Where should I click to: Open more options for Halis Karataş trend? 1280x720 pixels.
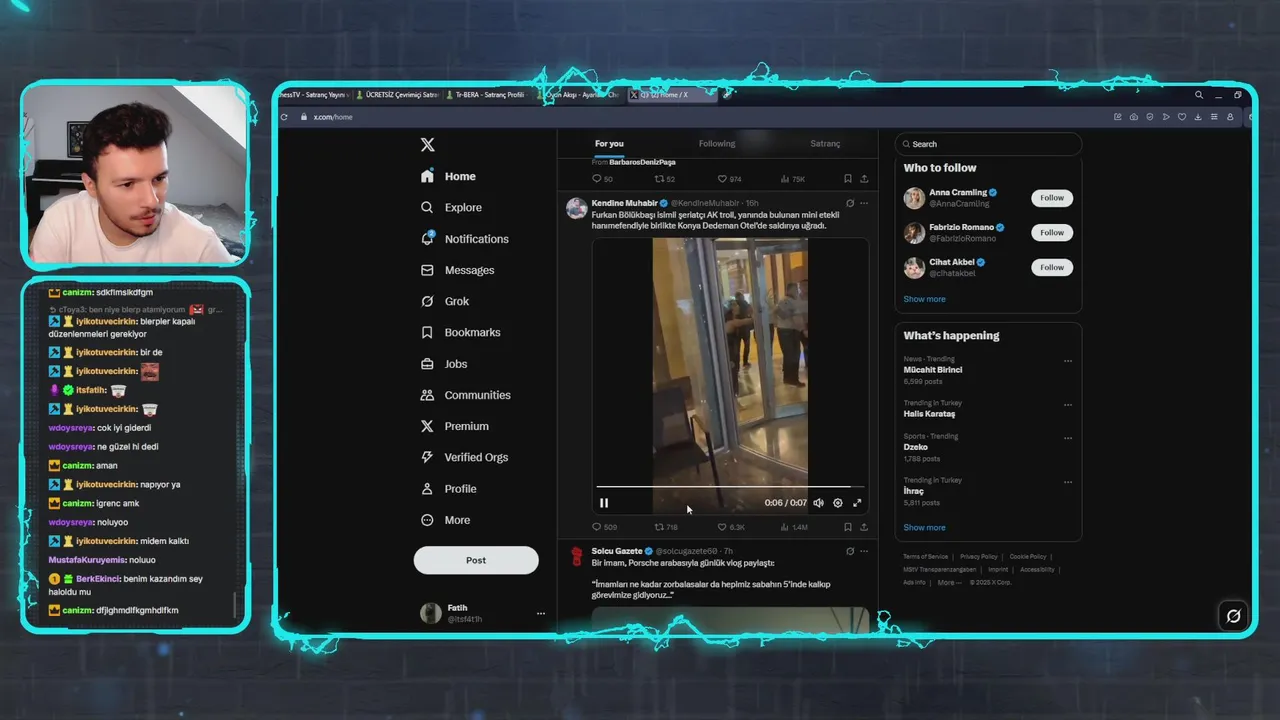(1068, 405)
